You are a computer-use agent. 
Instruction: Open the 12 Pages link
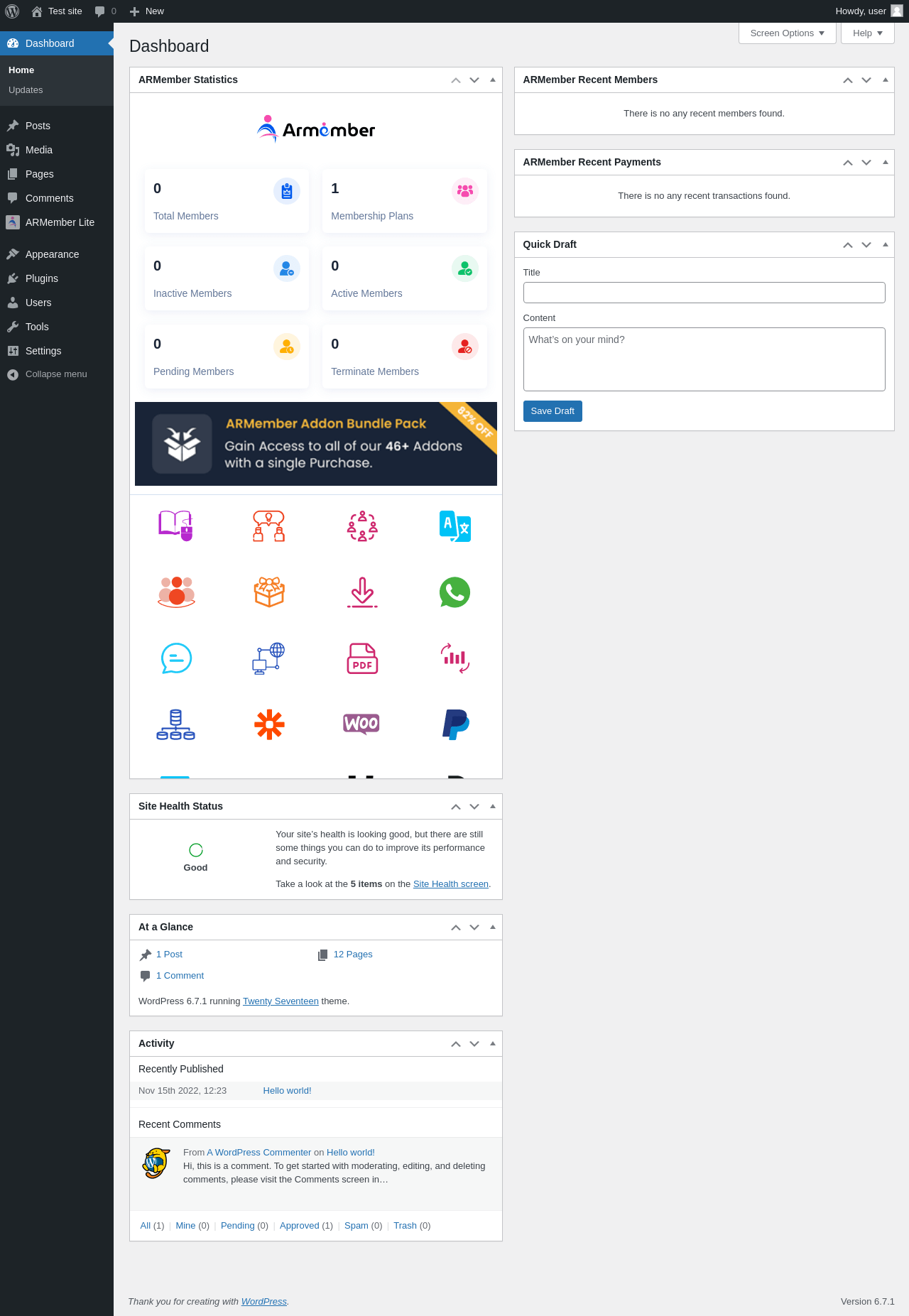point(353,955)
